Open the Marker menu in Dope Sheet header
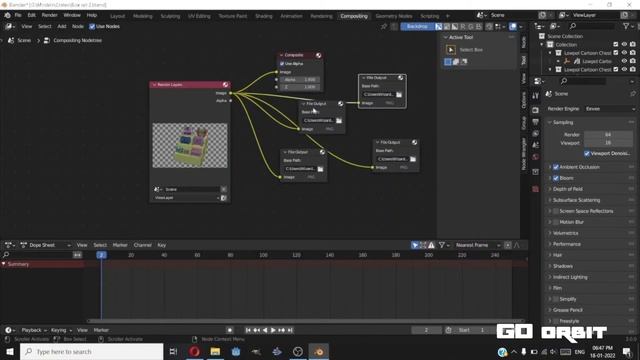The image size is (640, 360). point(120,245)
